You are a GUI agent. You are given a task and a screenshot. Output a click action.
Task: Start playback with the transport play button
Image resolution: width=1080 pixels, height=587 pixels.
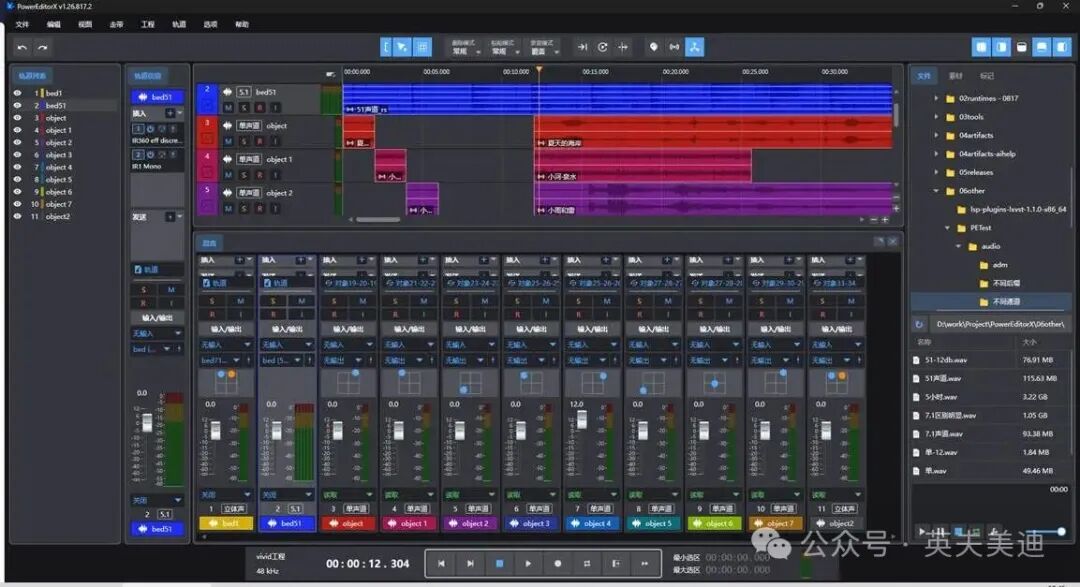point(528,564)
